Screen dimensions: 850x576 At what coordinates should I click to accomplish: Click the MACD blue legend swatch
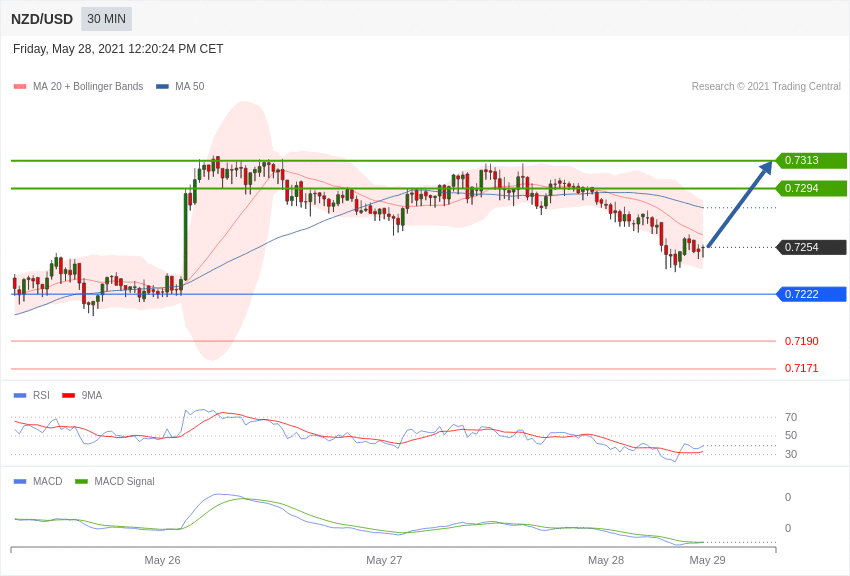(x=20, y=481)
